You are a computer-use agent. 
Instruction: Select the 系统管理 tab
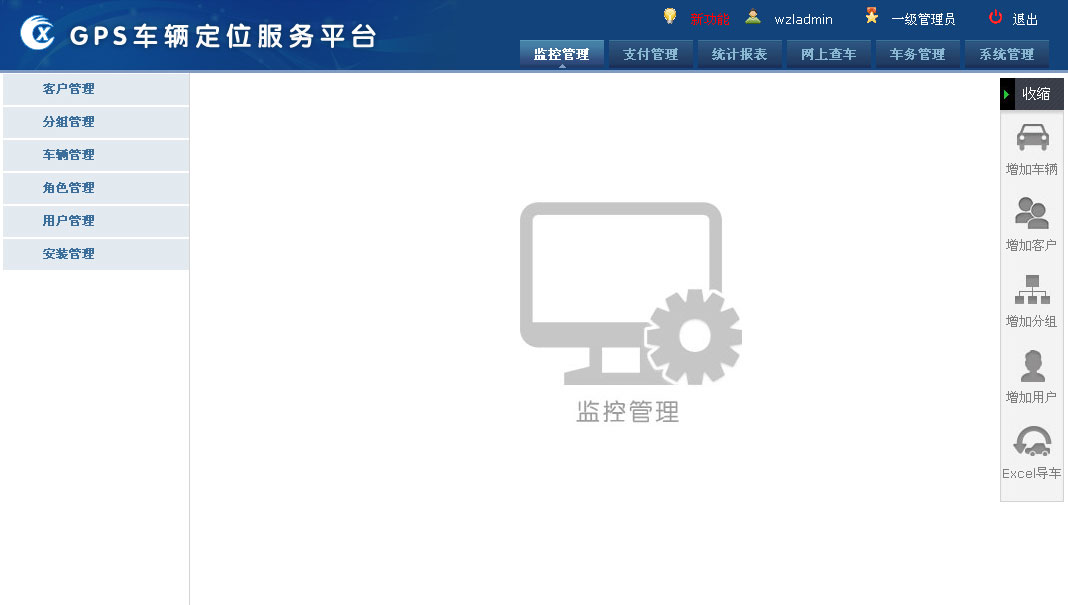(x=1006, y=54)
